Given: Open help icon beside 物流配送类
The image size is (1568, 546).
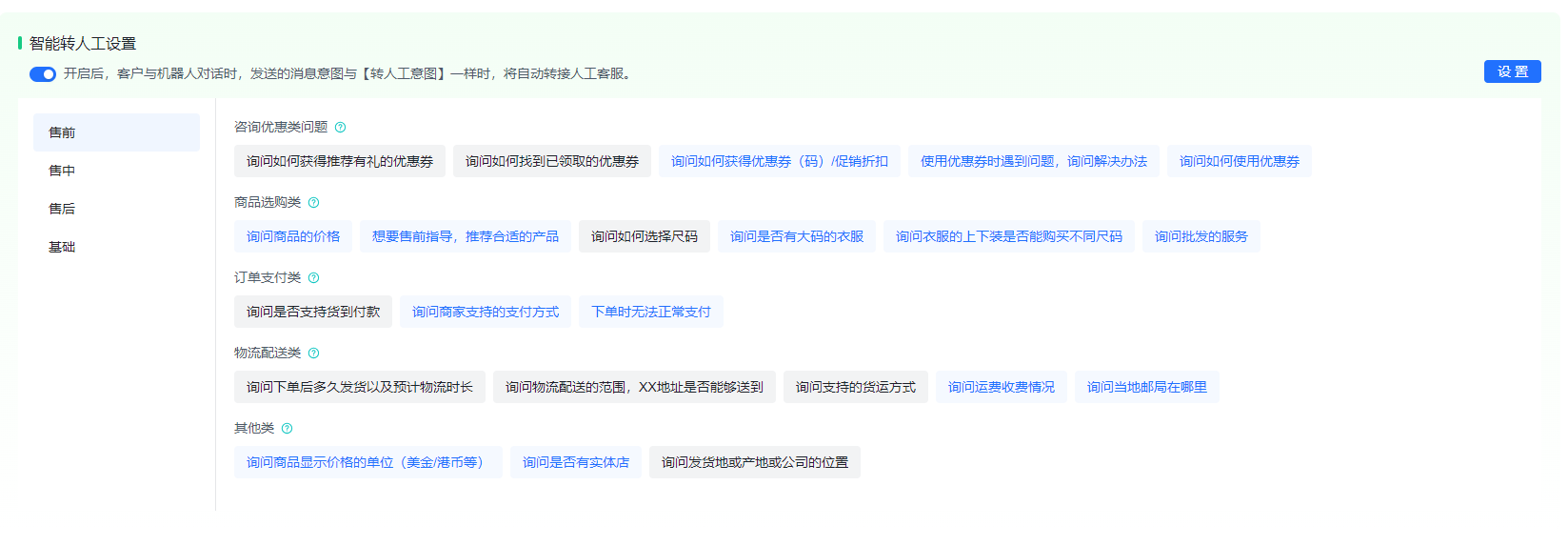Looking at the screenshot, I should (x=314, y=354).
